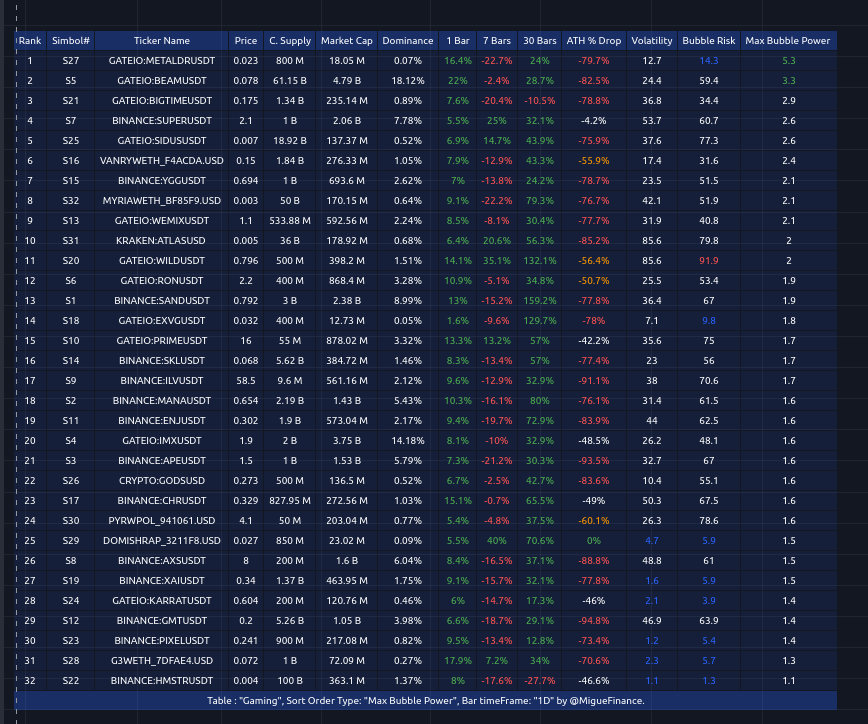Select ticker GATEIO:METALDRUSDT

pyautogui.click(x=162, y=61)
